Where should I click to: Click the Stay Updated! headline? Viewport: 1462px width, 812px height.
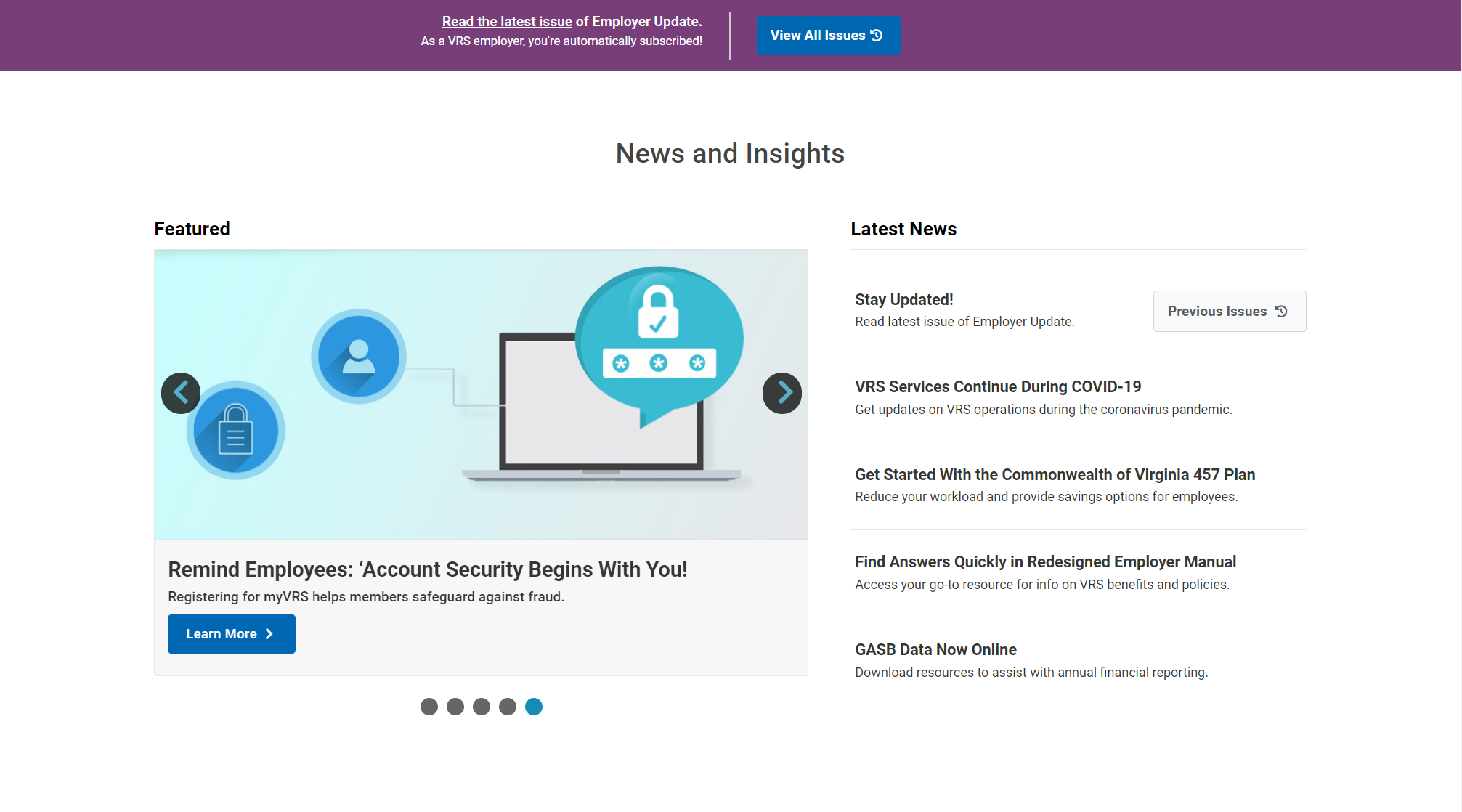[903, 299]
